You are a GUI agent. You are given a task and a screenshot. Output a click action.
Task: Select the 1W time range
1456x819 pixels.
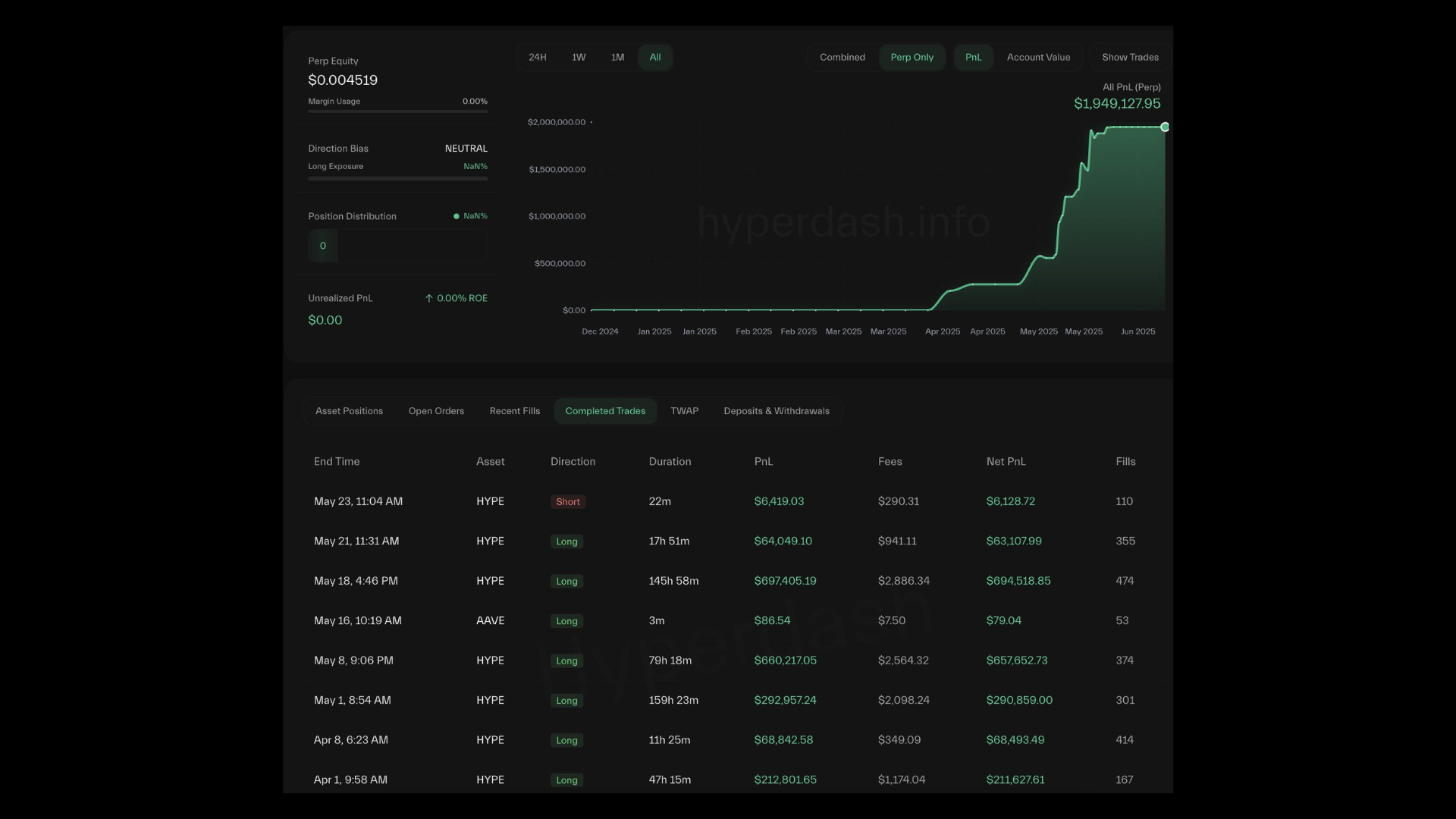pyautogui.click(x=579, y=58)
